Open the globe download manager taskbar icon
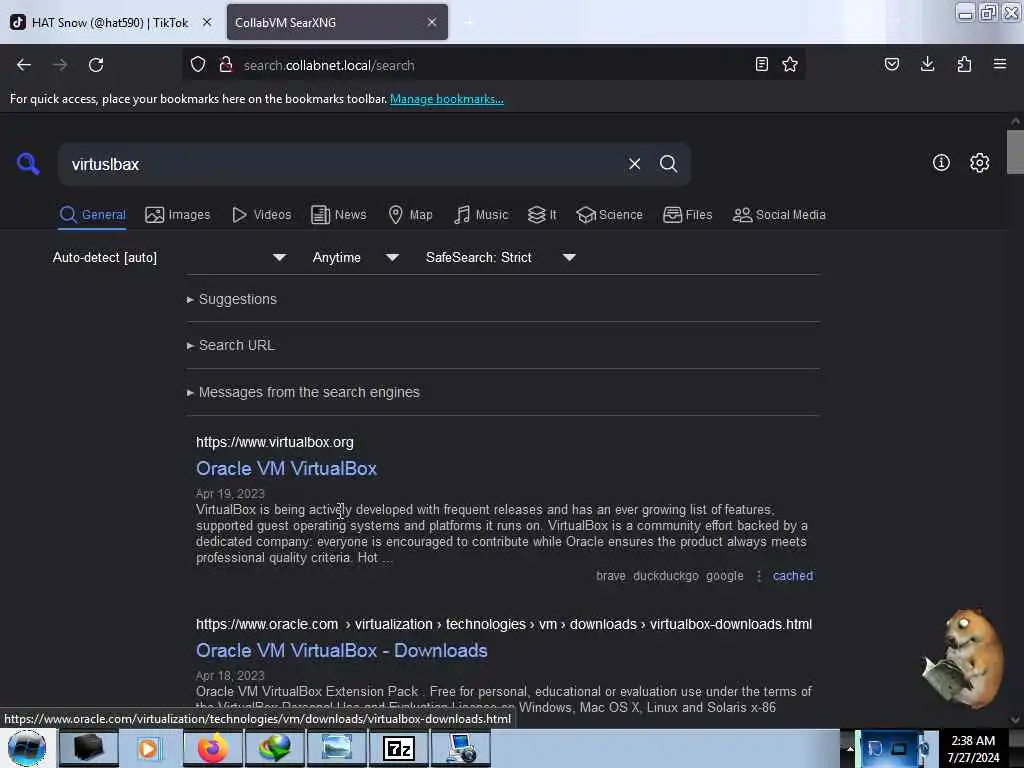1024x768 pixels. (274, 748)
